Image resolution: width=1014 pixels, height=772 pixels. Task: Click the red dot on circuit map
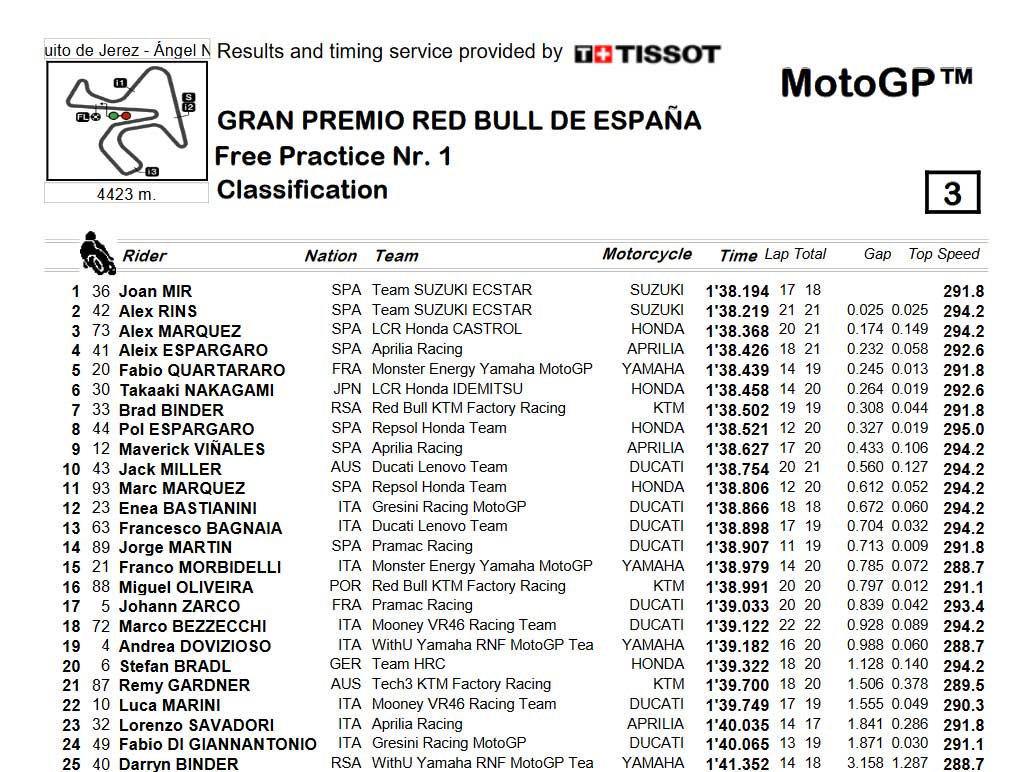(x=125, y=116)
